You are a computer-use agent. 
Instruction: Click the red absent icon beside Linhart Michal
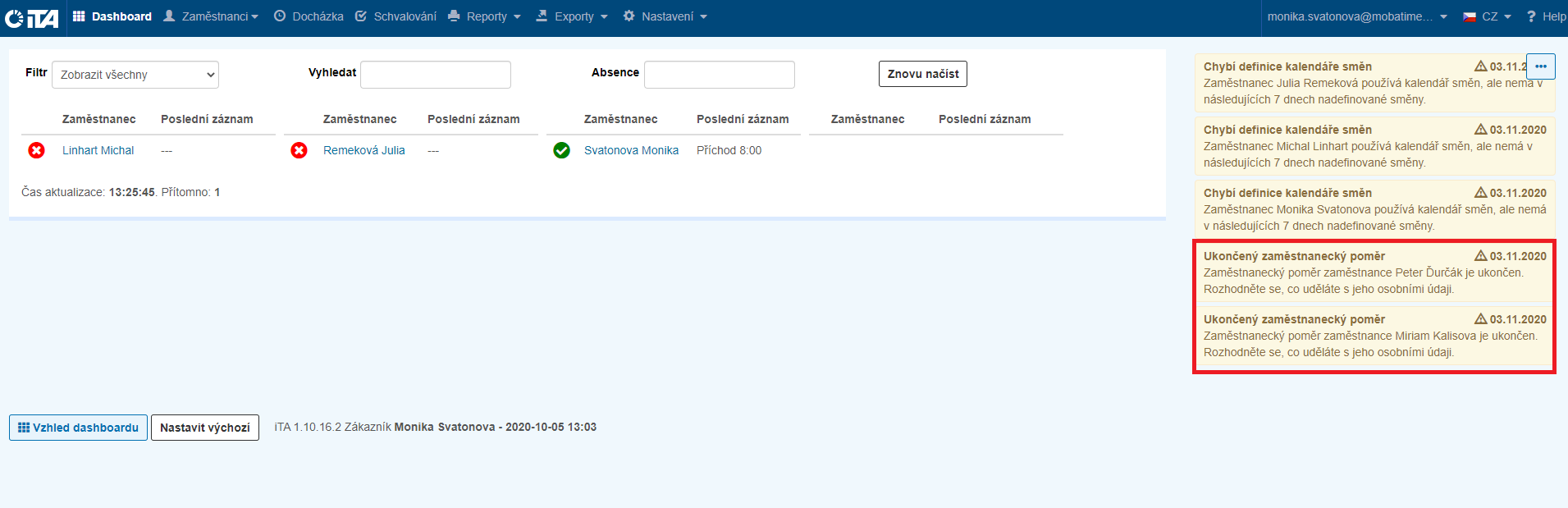tap(36, 150)
